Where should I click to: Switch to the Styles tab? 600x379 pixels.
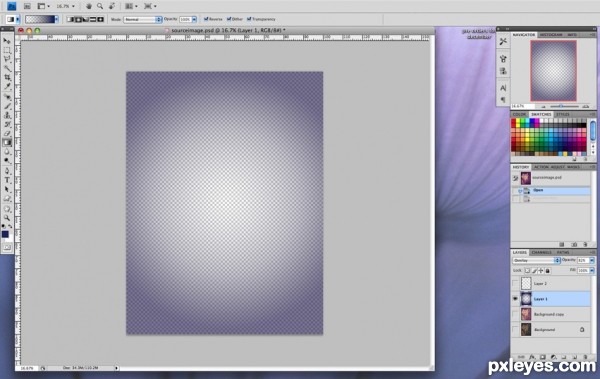click(562, 114)
